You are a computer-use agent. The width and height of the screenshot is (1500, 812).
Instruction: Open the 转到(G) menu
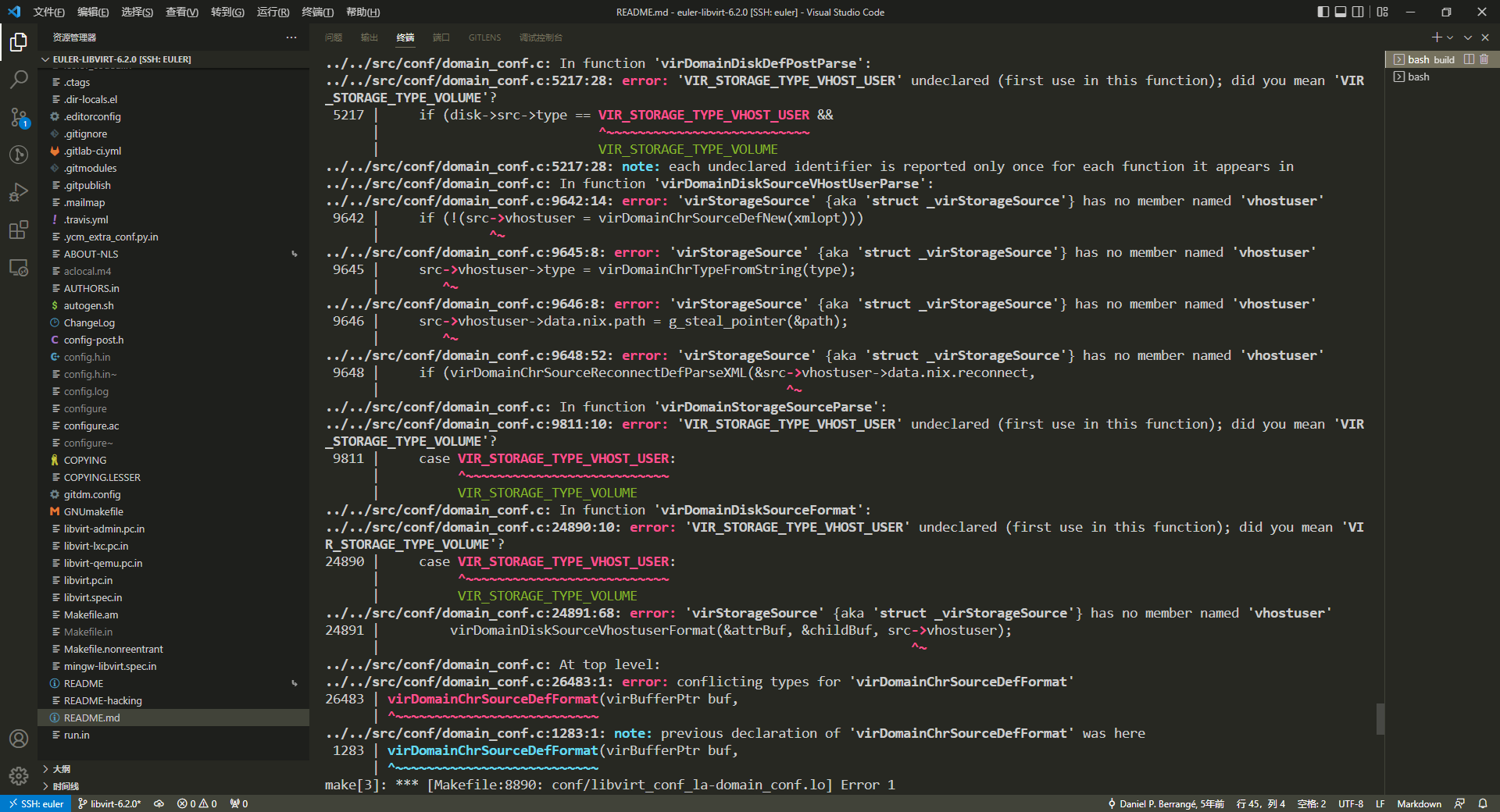tap(227, 12)
